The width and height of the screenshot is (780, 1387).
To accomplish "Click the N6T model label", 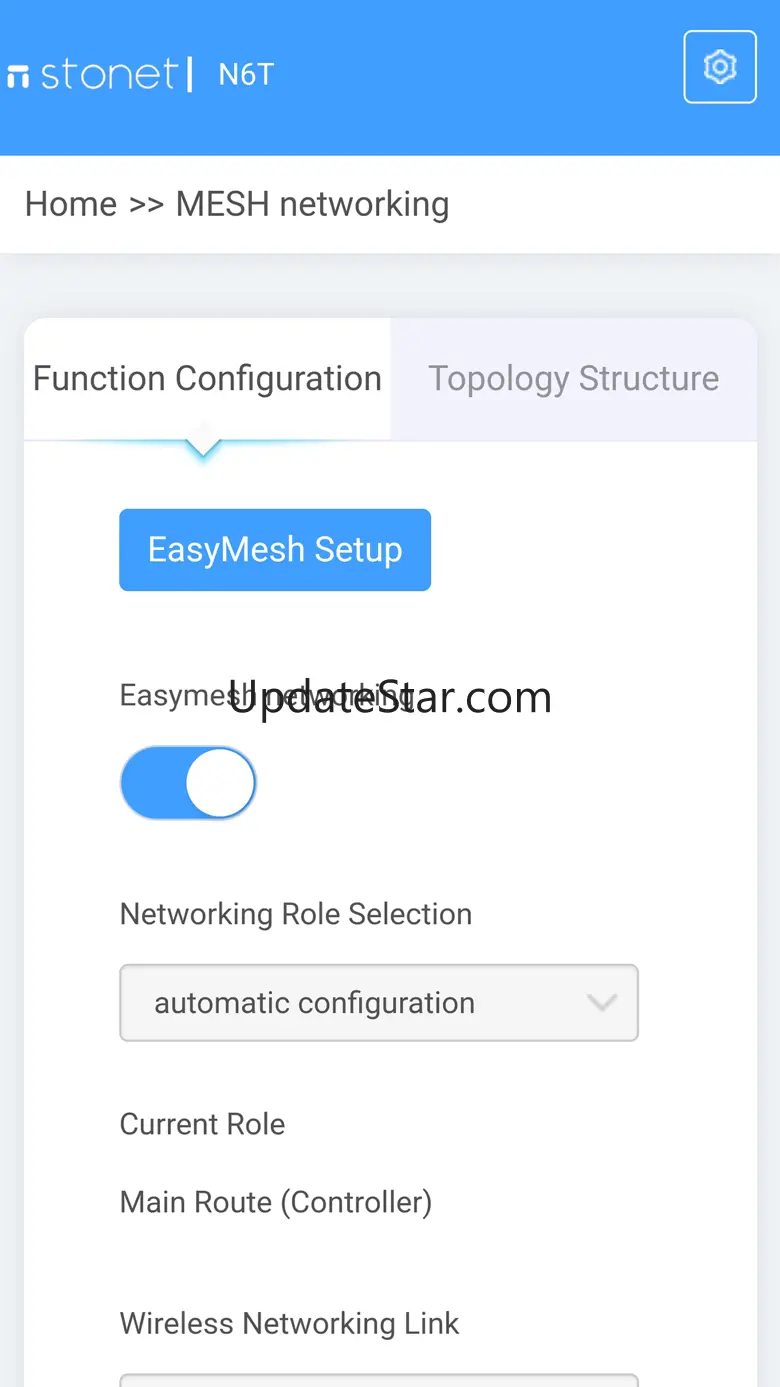I will click(x=246, y=75).
